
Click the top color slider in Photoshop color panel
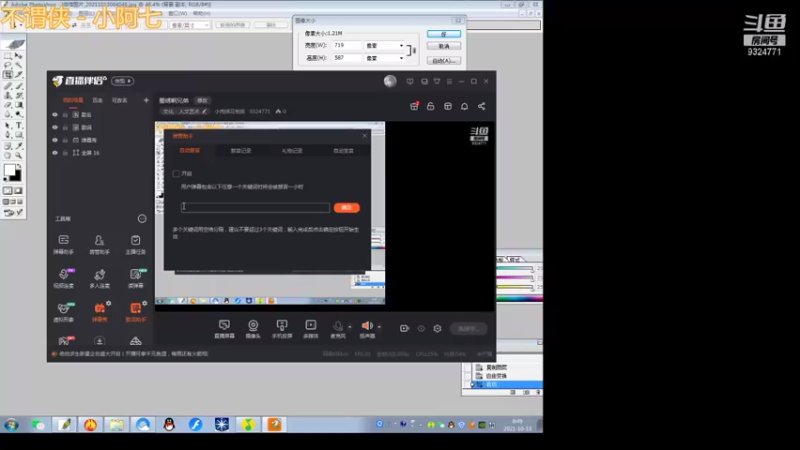tap(515, 268)
